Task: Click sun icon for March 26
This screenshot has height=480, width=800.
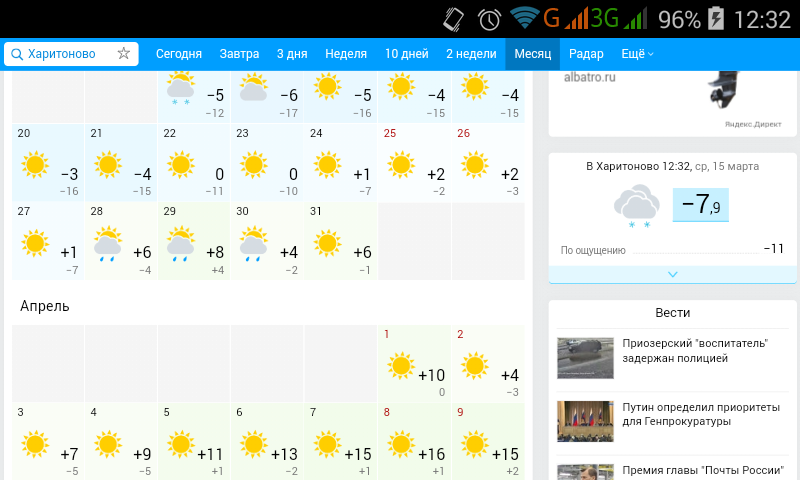Action: coord(474,165)
